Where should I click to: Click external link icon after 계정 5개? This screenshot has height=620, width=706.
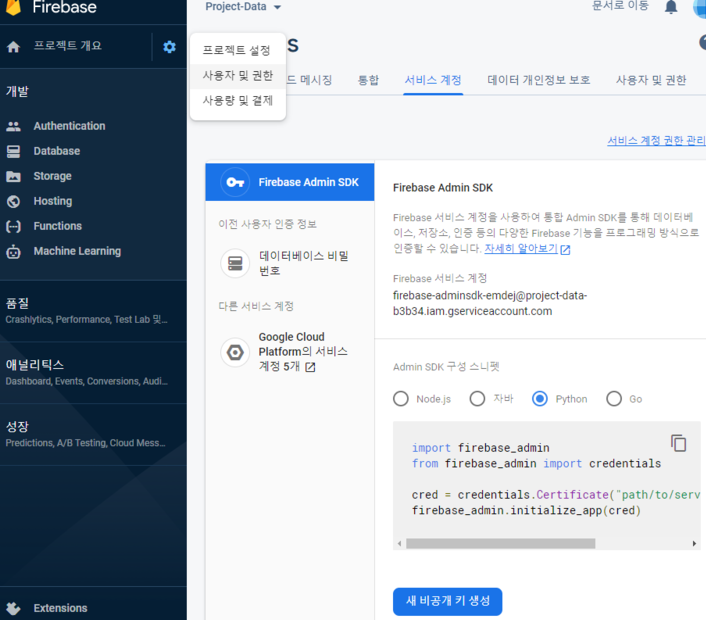[x=310, y=367]
